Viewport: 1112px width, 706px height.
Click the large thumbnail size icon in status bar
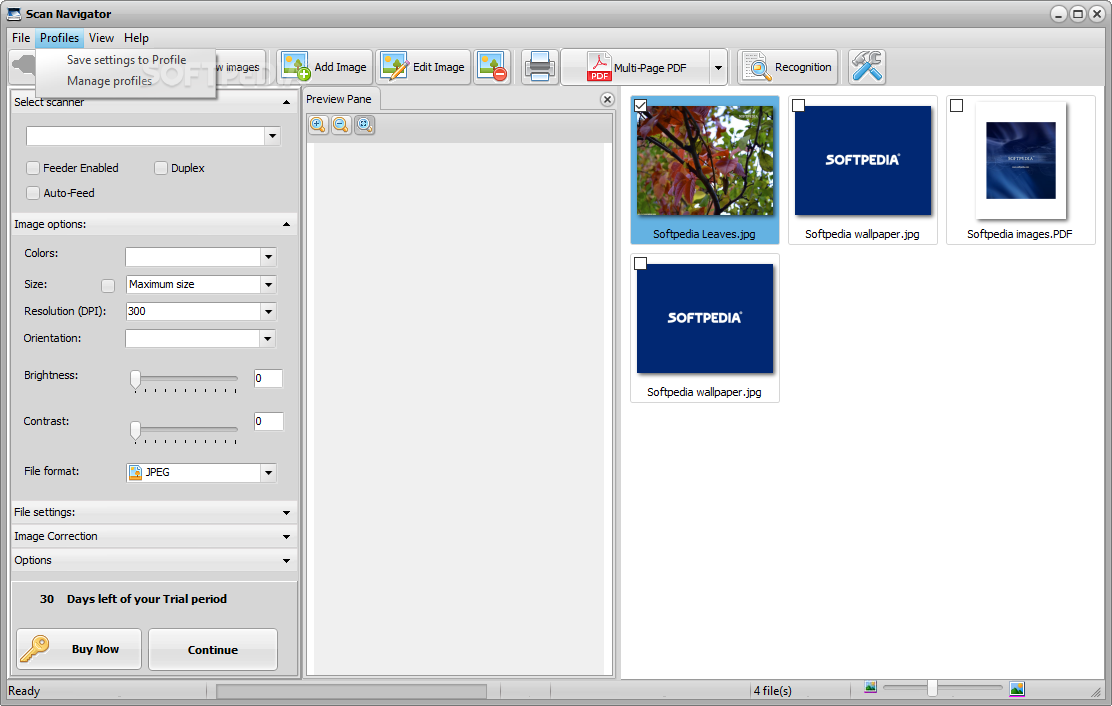pyautogui.click(x=1017, y=688)
